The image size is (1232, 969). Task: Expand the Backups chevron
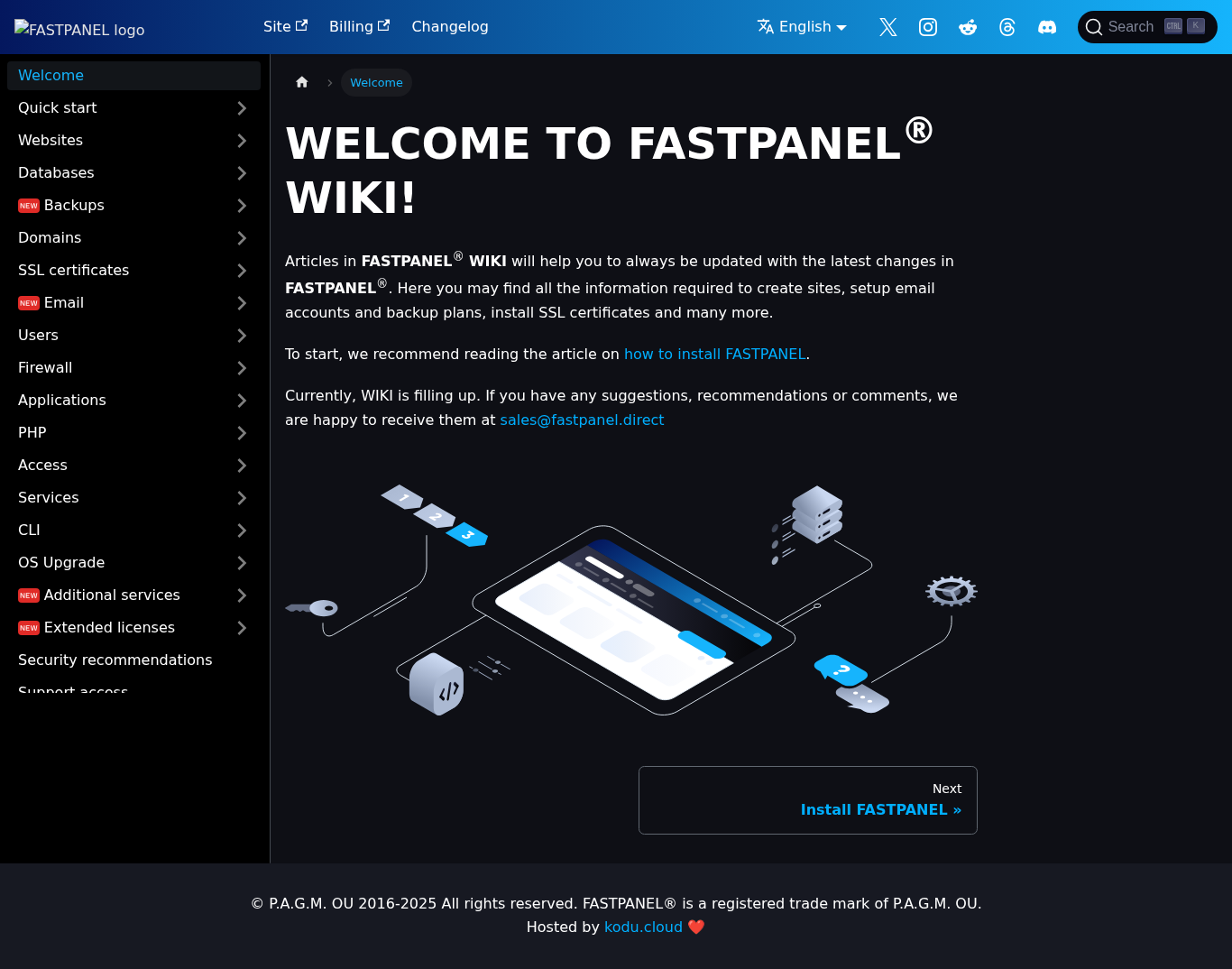pos(242,206)
